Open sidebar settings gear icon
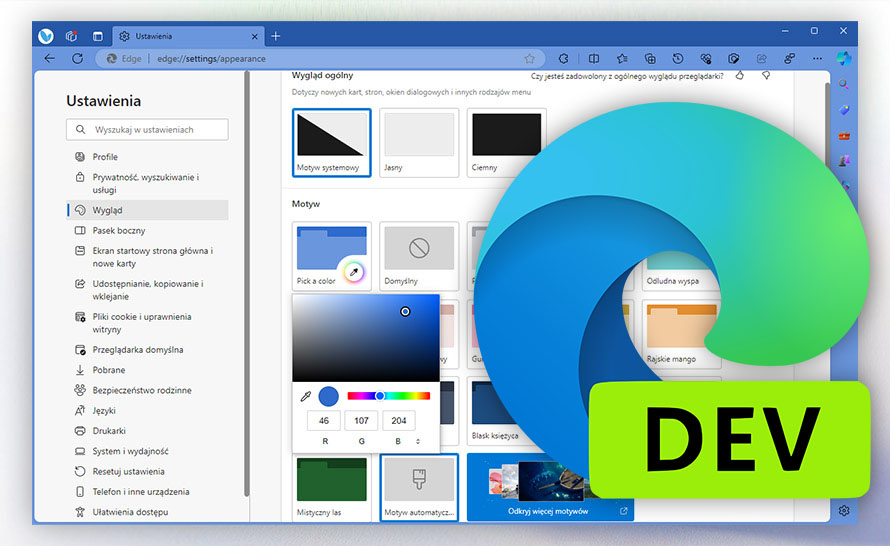Viewport: 890px width, 546px height. (844, 511)
